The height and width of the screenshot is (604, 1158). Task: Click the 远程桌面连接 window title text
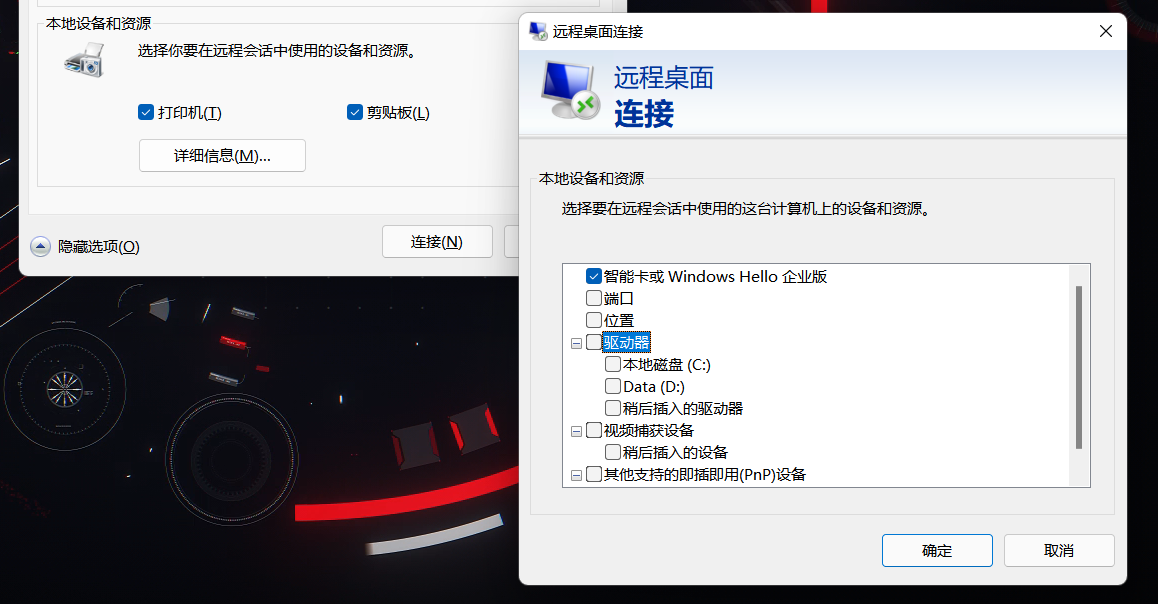click(598, 32)
